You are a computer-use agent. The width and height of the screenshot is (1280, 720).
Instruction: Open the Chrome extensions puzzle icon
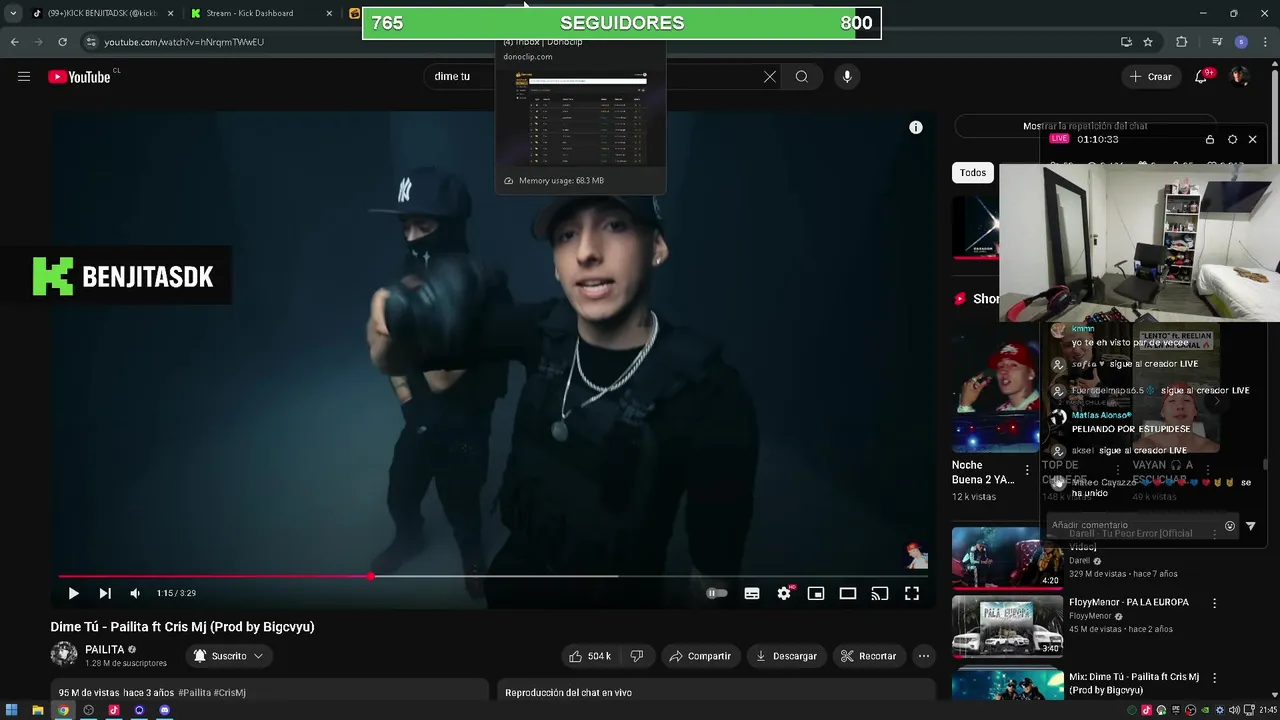click(1182, 42)
